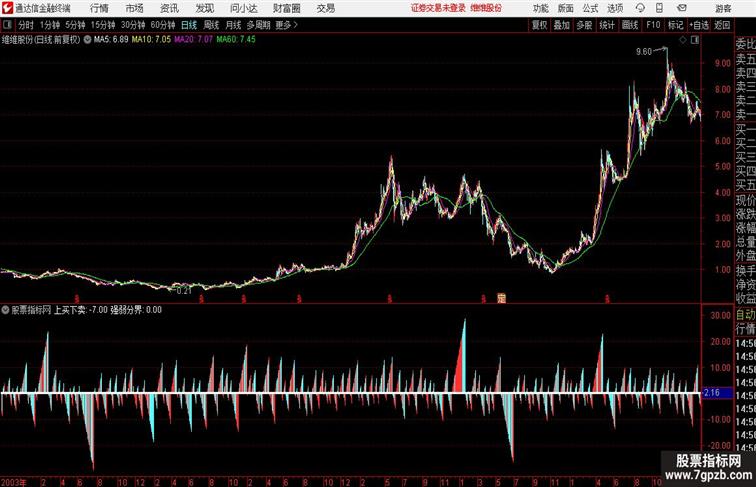Click the 标记 mark button

point(675,25)
